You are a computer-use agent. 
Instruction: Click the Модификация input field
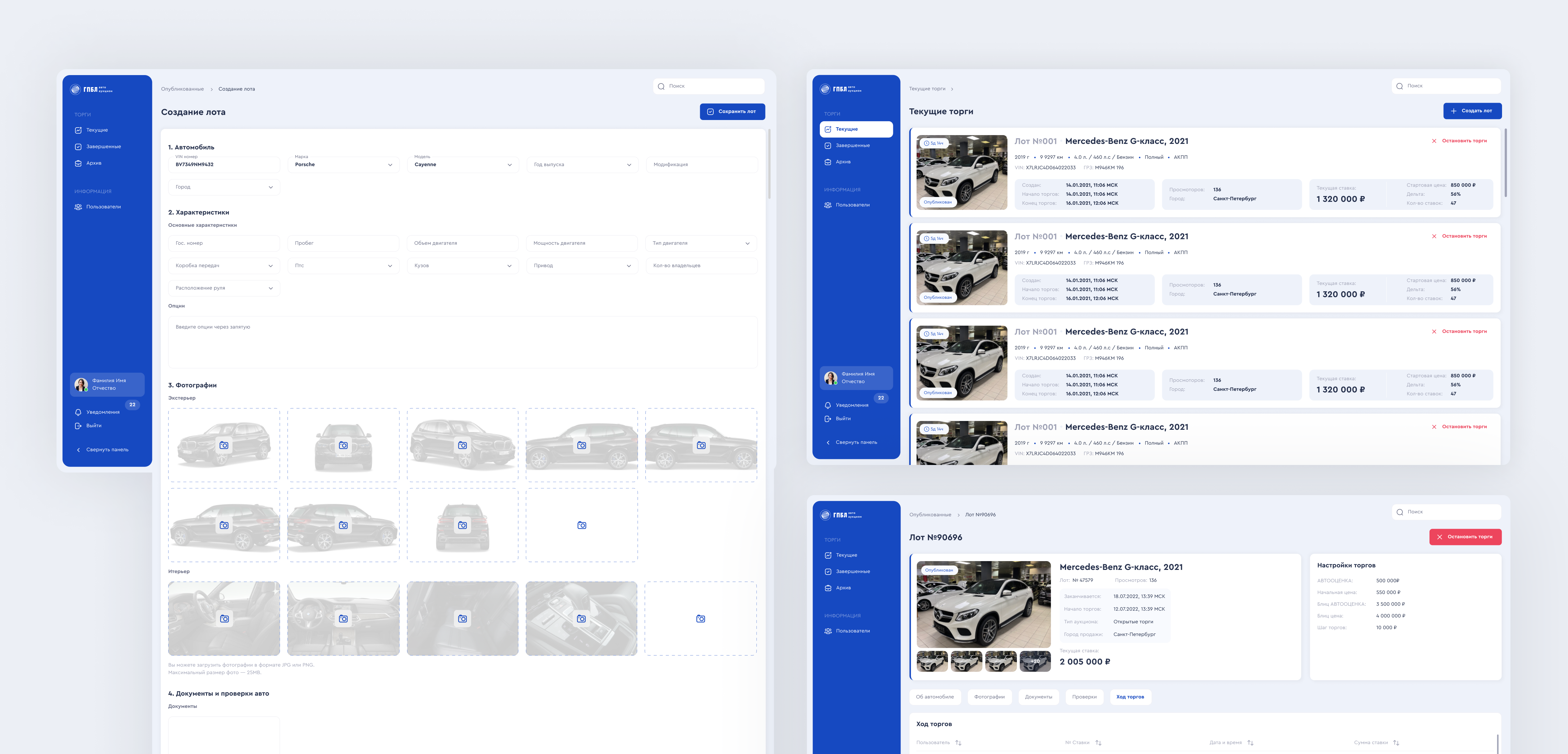click(x=701, y=164)
